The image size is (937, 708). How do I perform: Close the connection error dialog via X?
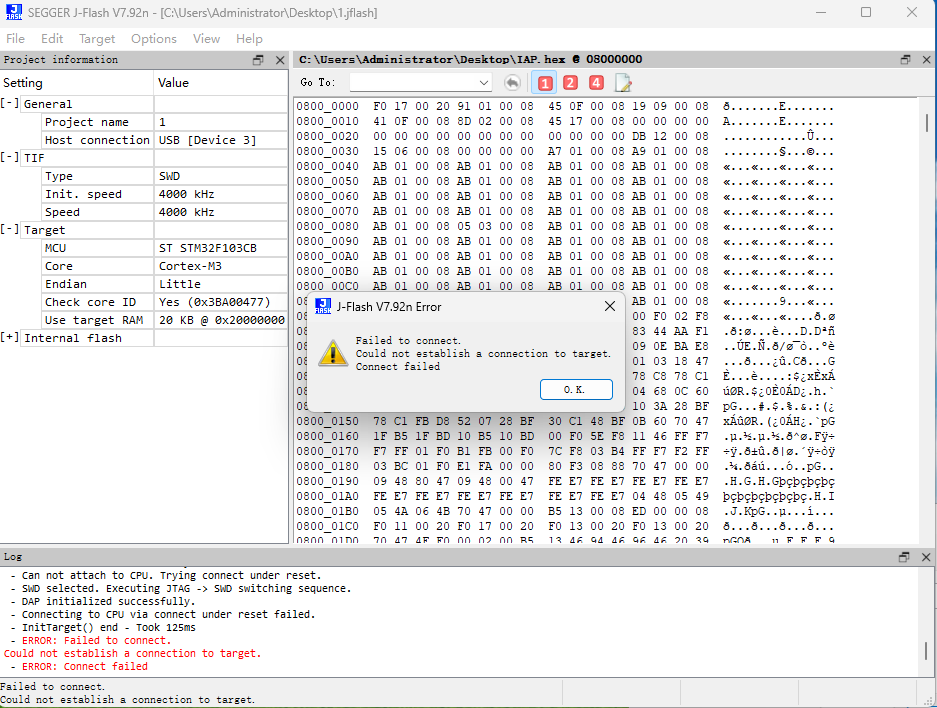609,307
